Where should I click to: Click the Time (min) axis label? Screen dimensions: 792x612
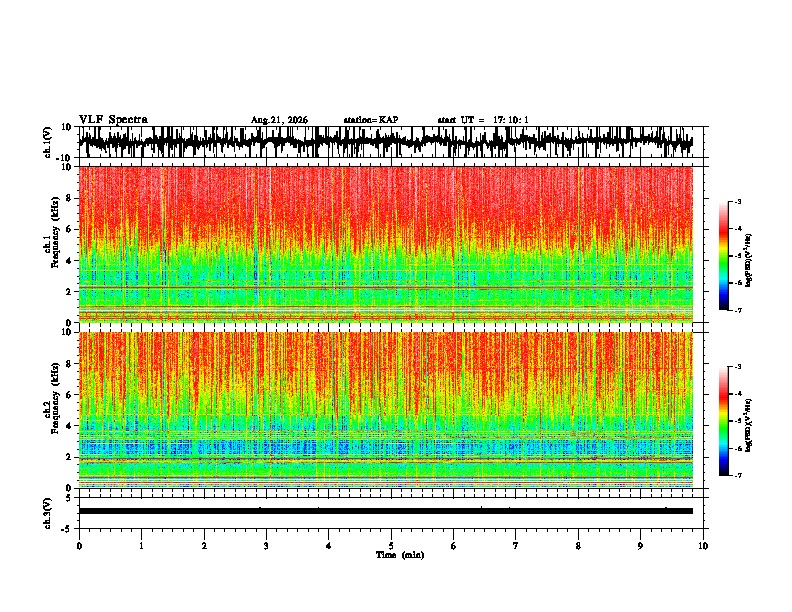400,555
